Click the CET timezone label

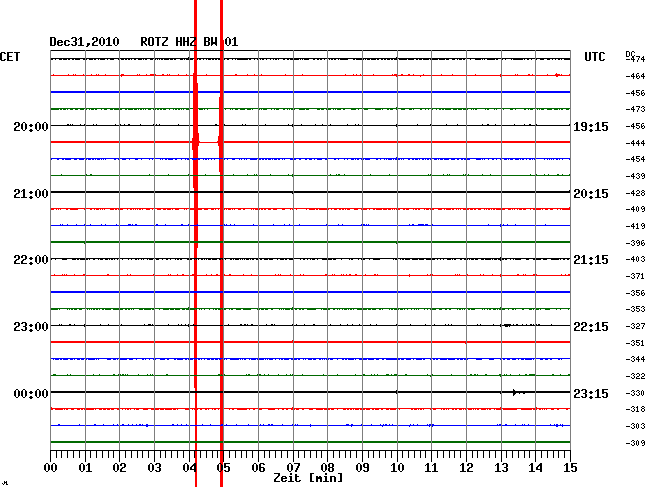tap(10, 57)
